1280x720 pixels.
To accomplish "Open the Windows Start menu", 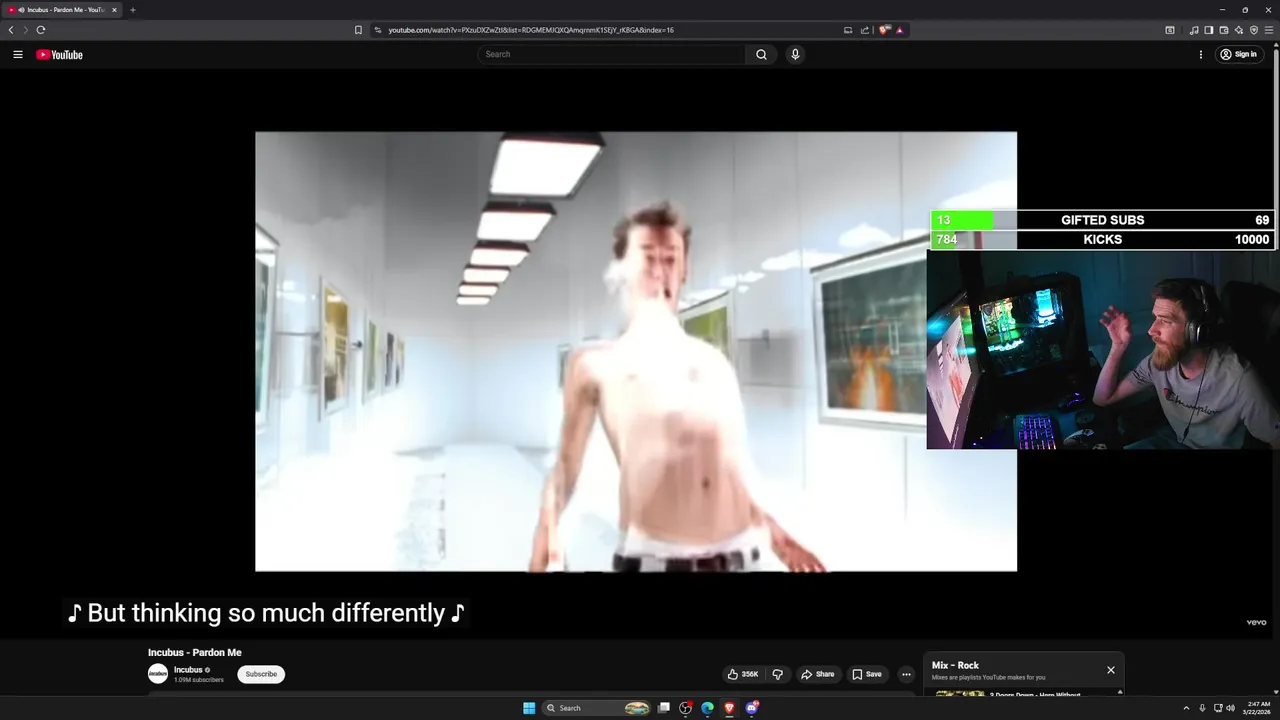I will pyautogui.click(x=529, y=708).
